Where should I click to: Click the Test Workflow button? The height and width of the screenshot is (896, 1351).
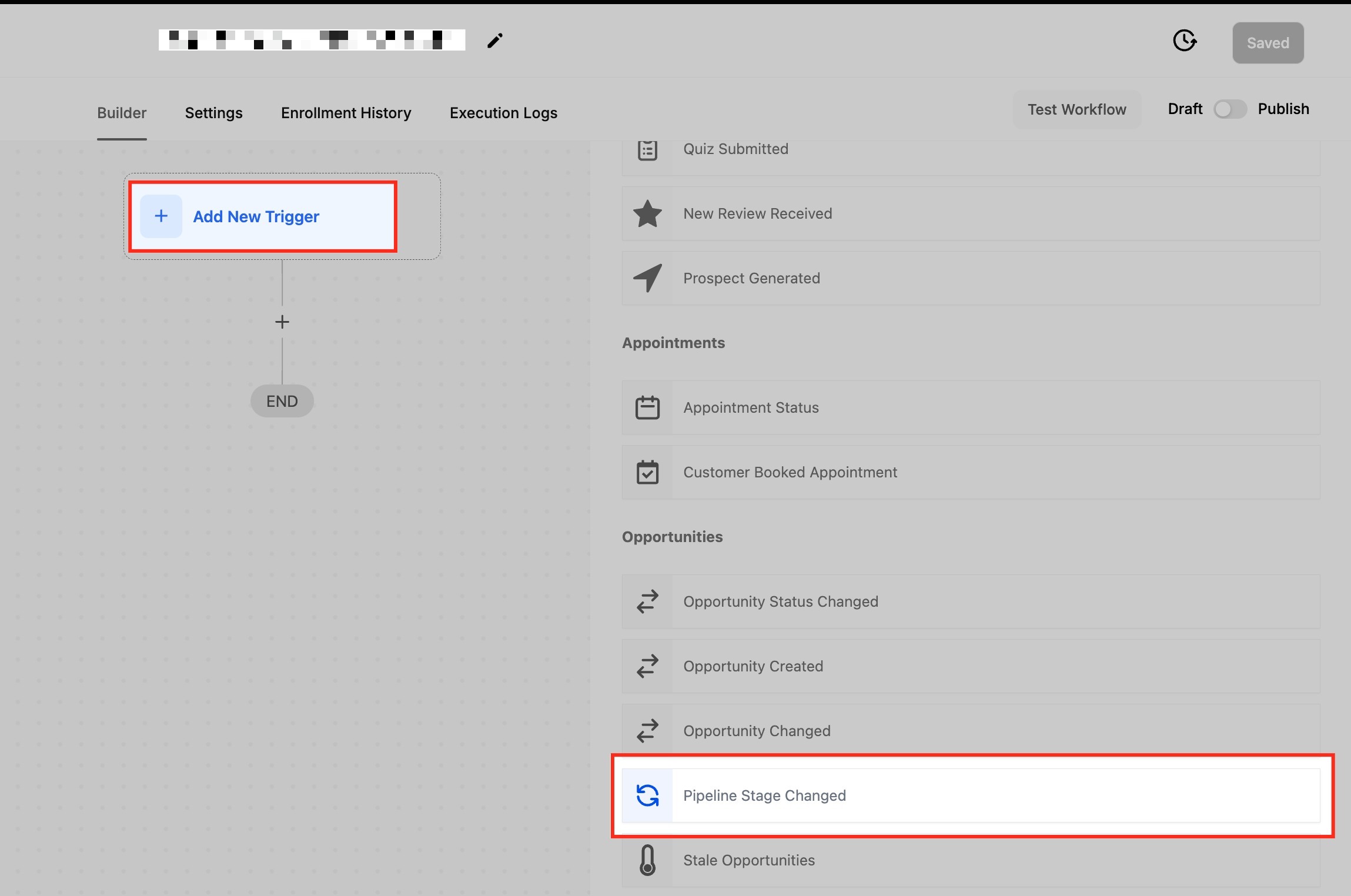tap(1076, 109)
